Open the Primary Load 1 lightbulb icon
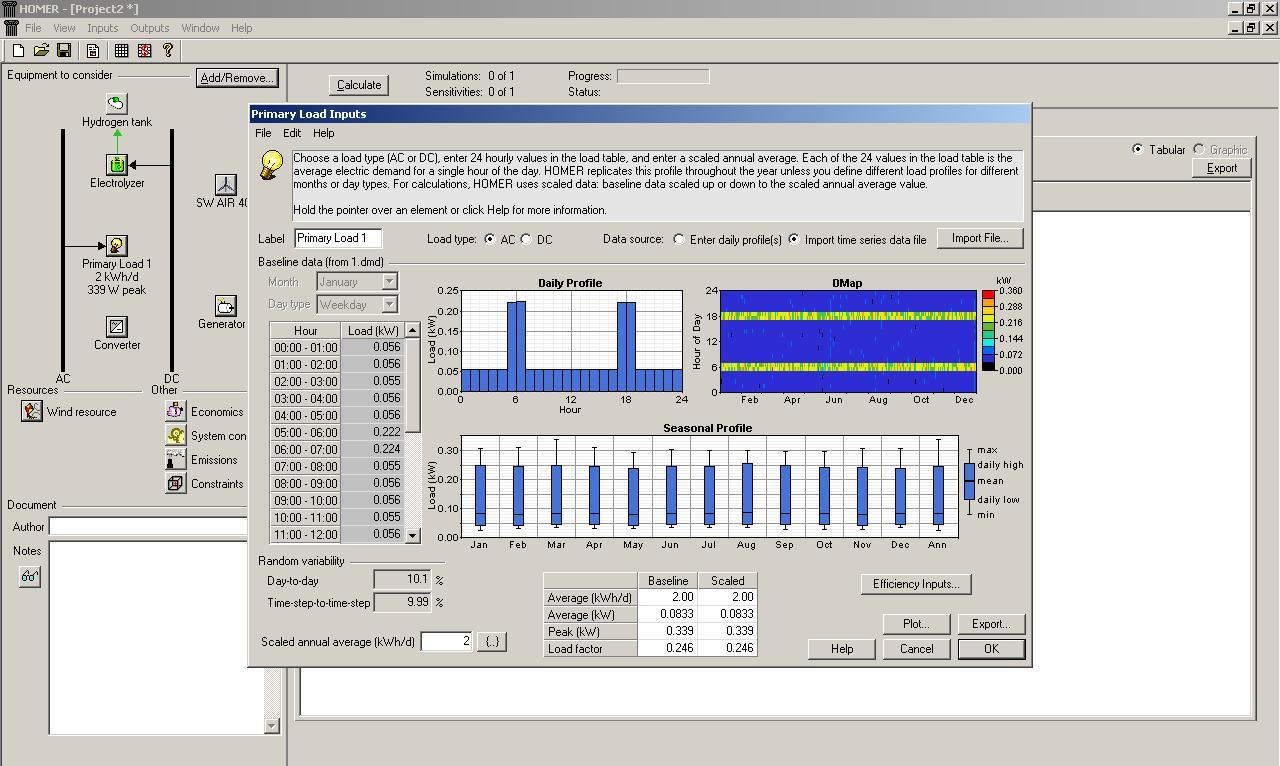 point(117,245)
